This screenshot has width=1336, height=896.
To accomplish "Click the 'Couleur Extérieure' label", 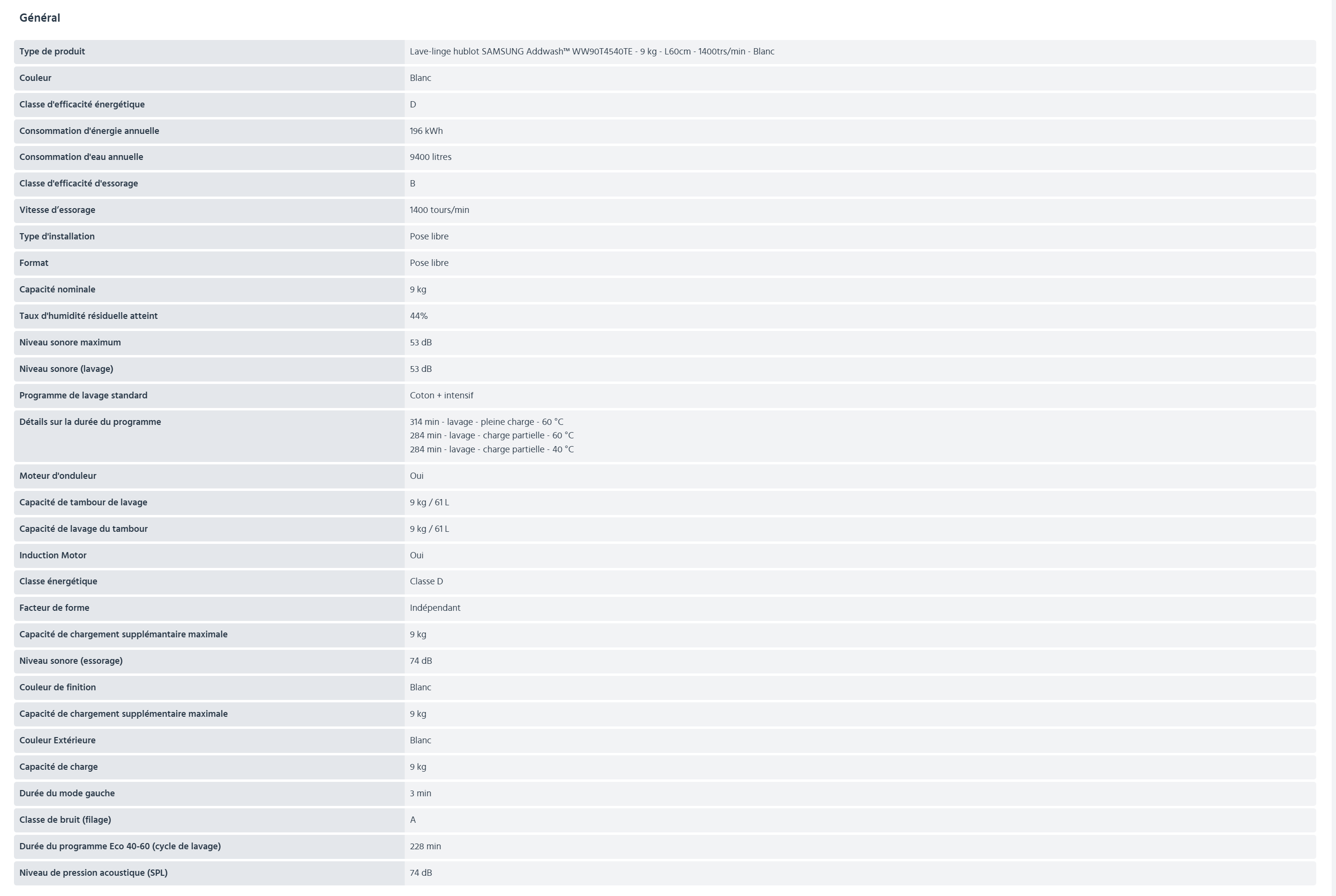I will (x=57, y=740).
